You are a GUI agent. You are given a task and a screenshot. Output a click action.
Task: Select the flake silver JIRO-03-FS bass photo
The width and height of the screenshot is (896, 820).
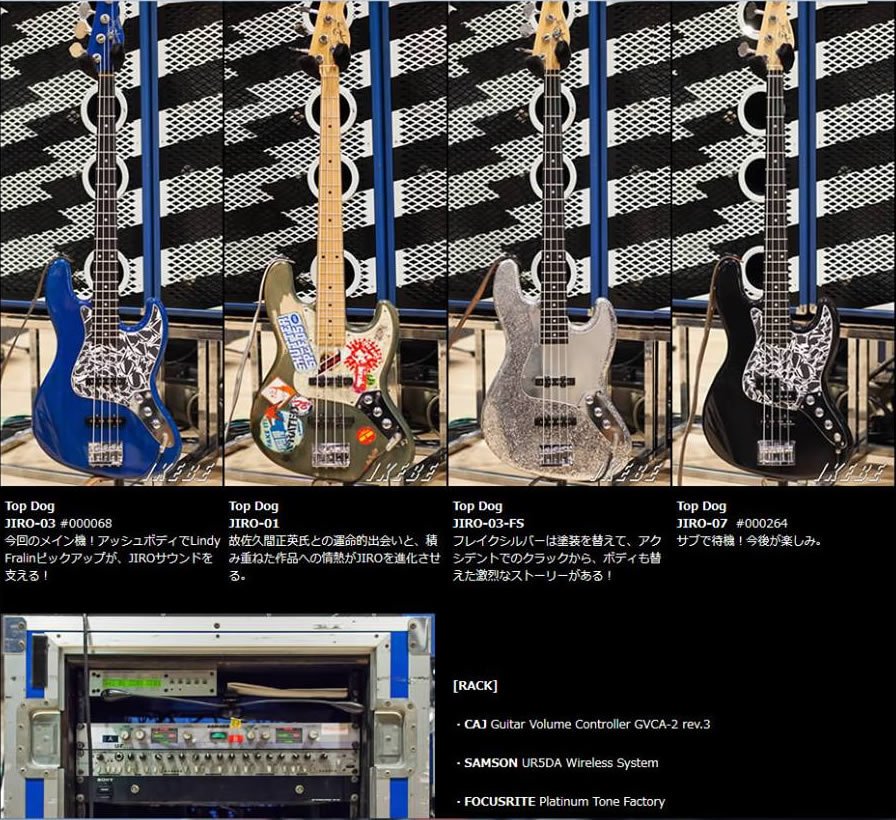click(x=559, y=243)
